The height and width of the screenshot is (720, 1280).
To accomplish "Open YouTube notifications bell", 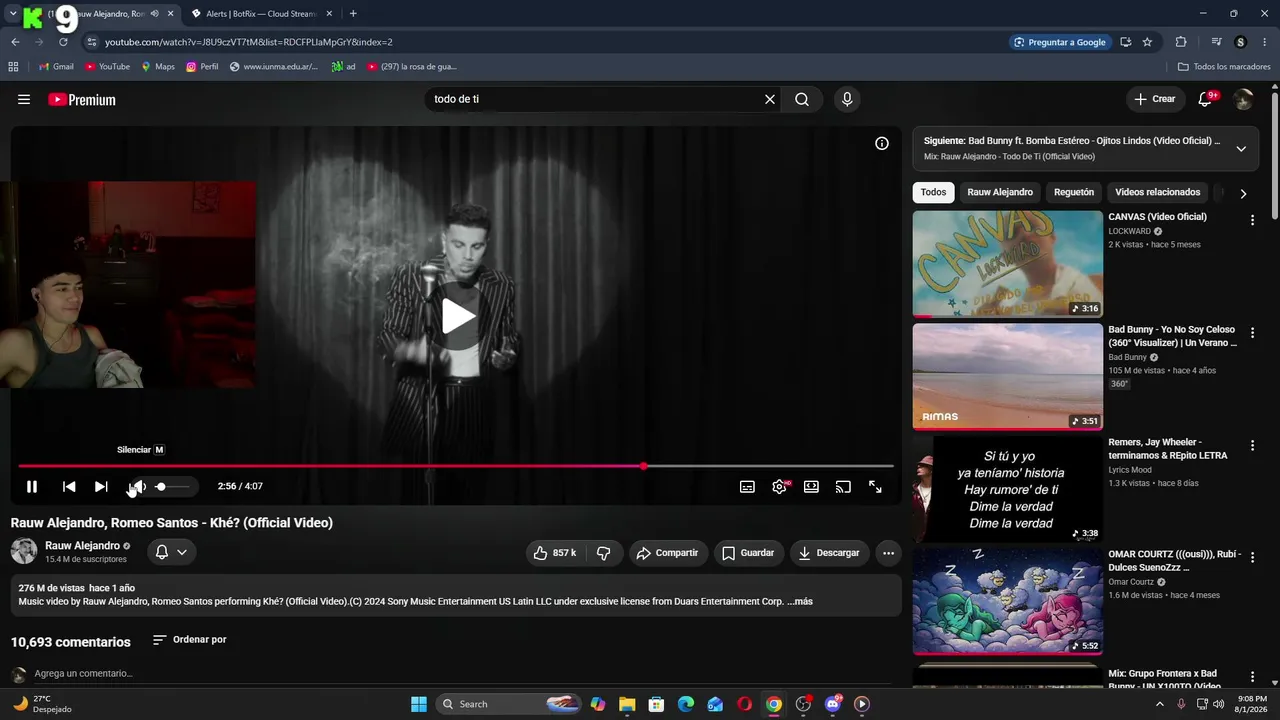I will click(x=1206, y=99).
